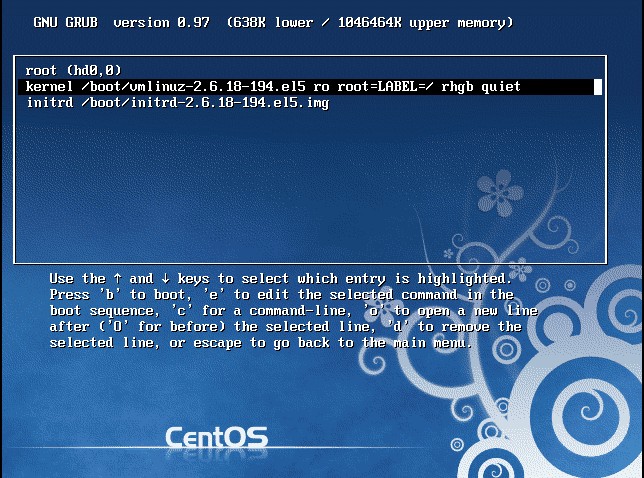Click the memory info text in header
Viewport: 644px width, 478px height.
[x=370, y=22]
